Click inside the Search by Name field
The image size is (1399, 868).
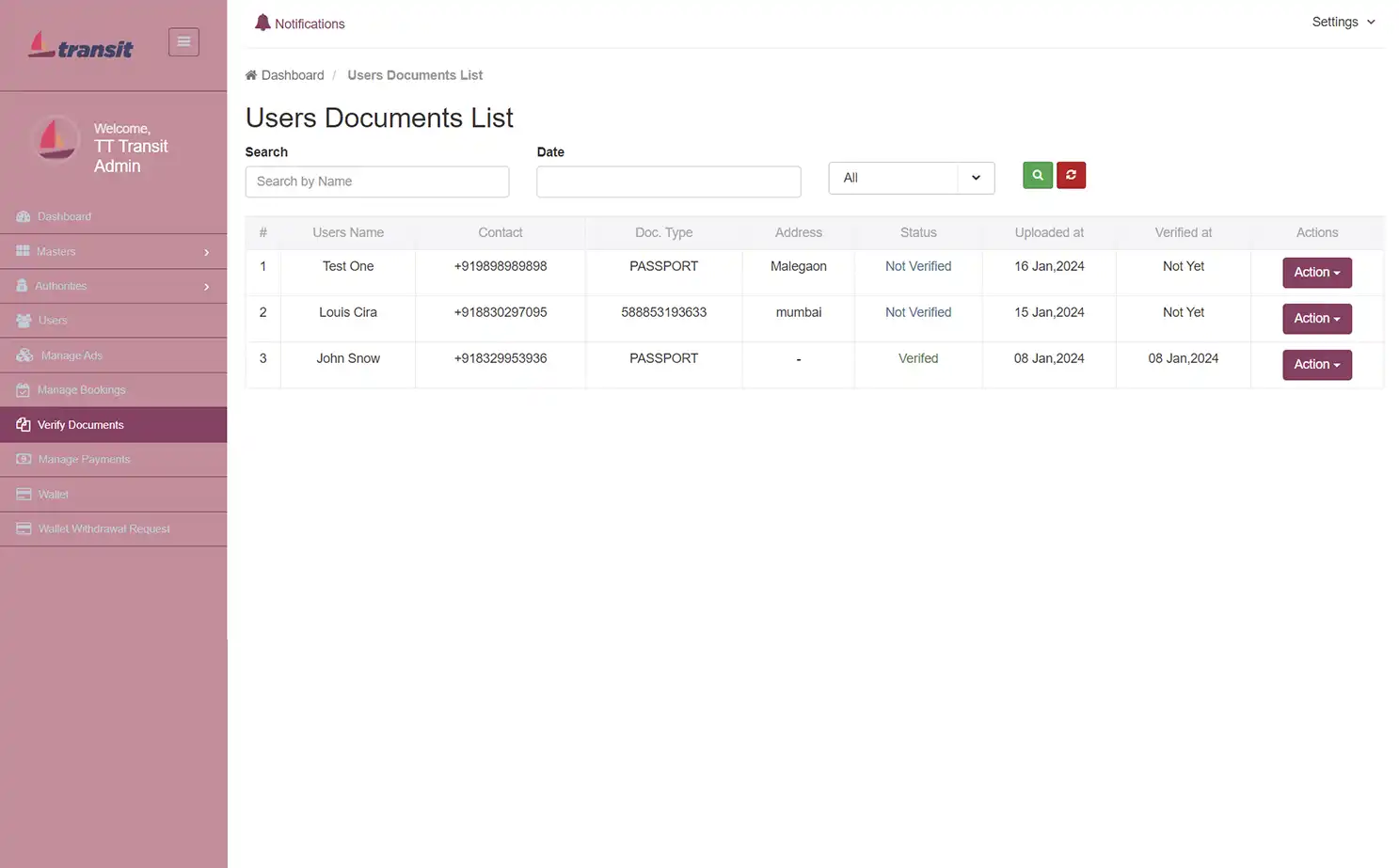point(376,181)
